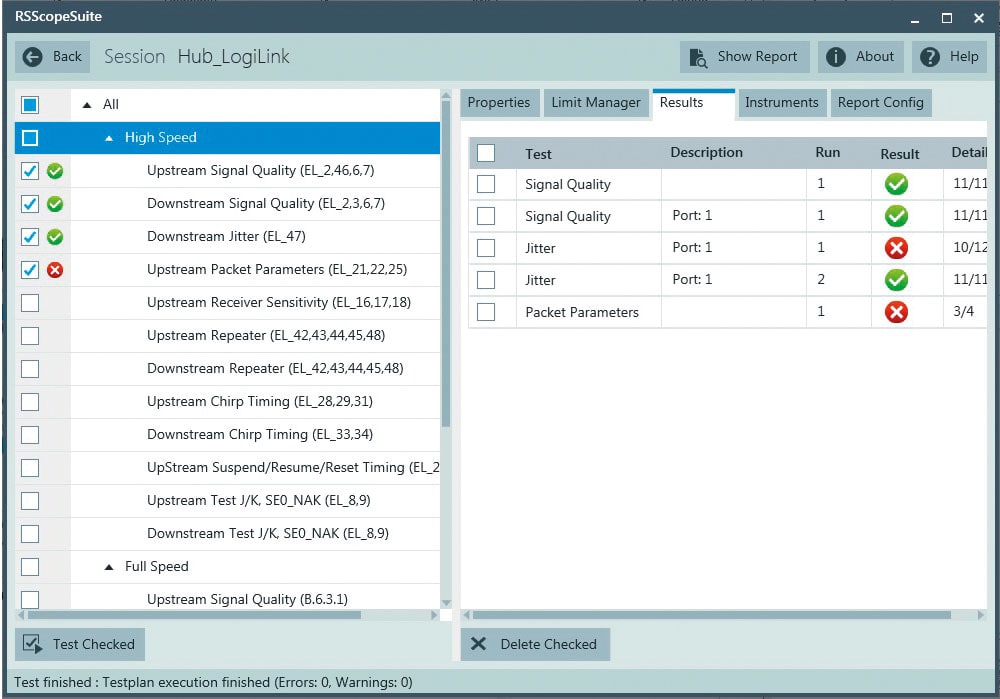Check first Signal Quality result row checkbox

pyautogui.click(x=486, y=184)
